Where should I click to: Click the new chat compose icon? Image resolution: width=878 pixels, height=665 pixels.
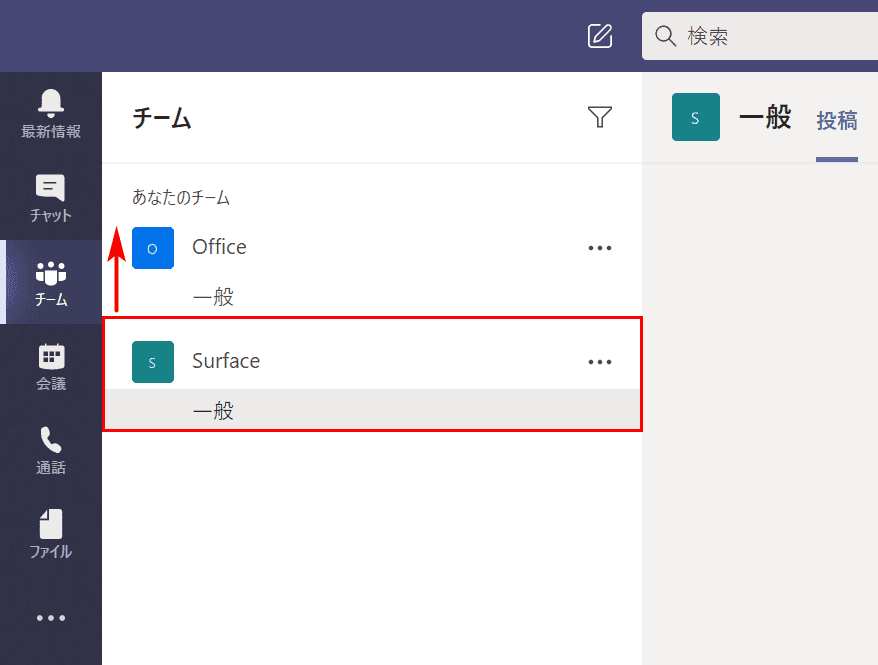600,36
